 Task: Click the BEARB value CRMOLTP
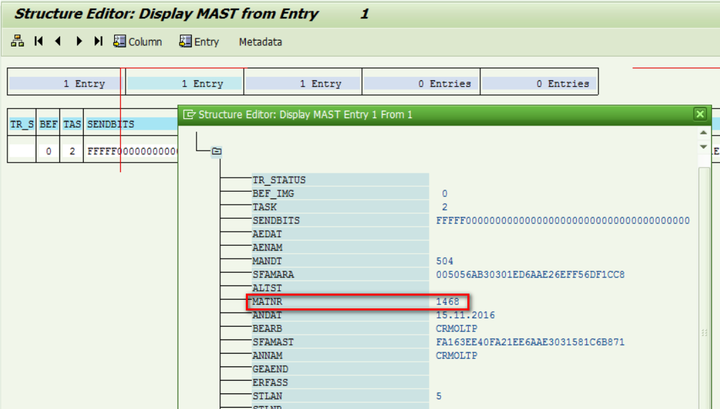456,329
